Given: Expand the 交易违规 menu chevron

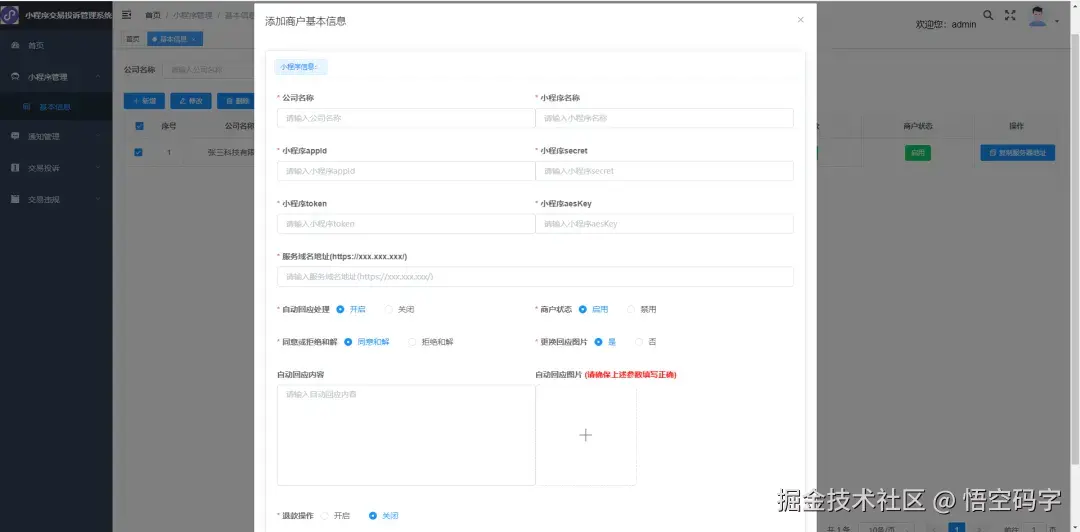Looking at the screenshot, I should [98, 199].
